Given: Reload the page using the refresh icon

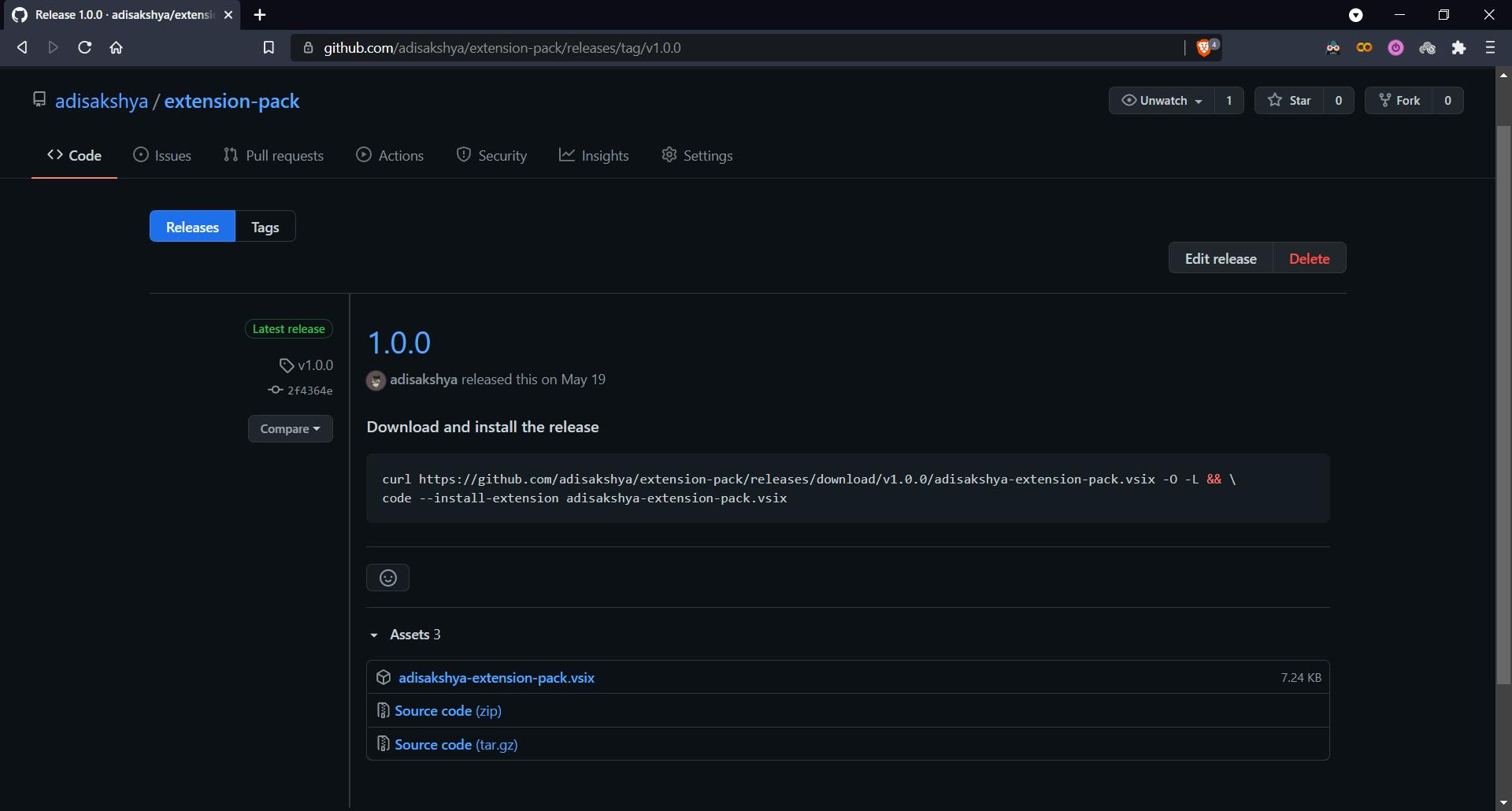Looking at the screenshot, I should [85, 48].
